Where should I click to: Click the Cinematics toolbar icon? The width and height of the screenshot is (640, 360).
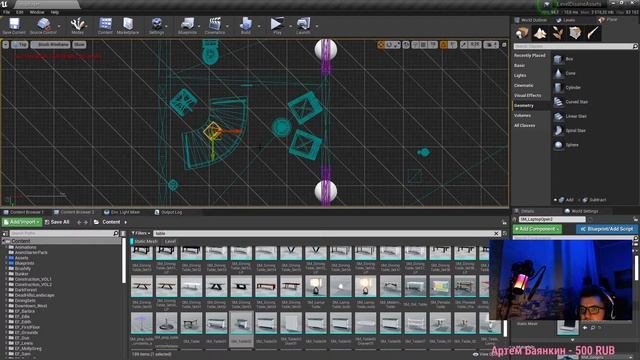pos(215,26)
